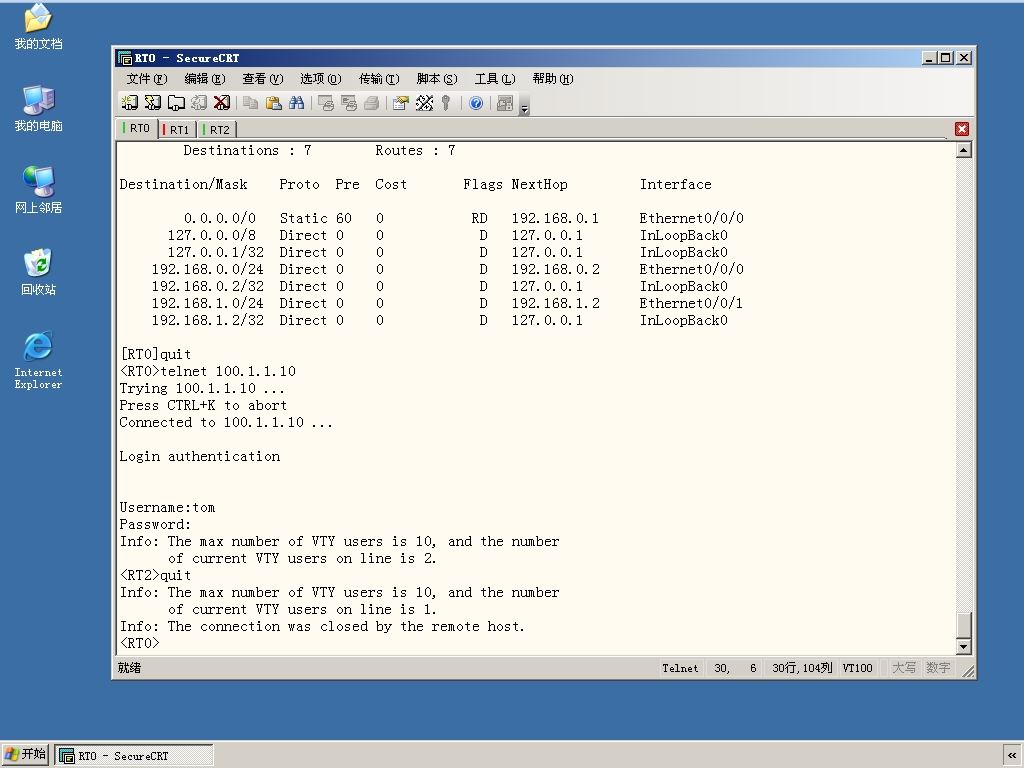The image size is (1024, 768).
Task: Click the 我的电脑 desktop icon
Action: point(38,108)
